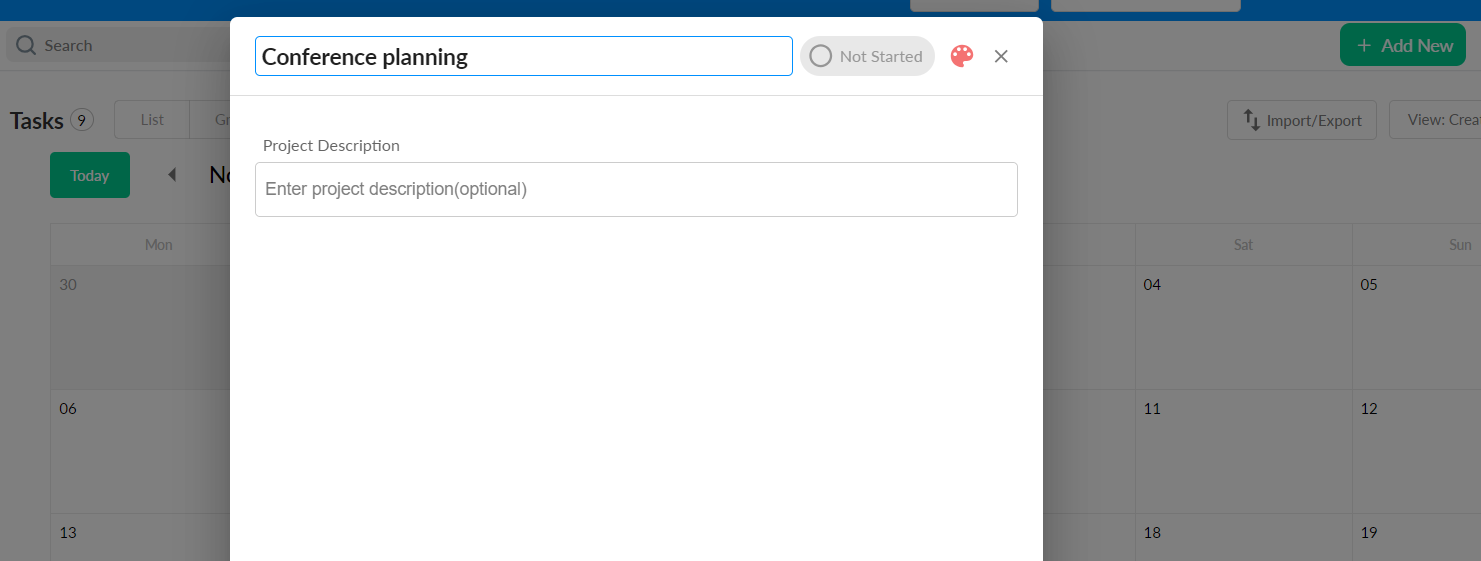Viewport: 1481px width, 561px height.
Task: Toggle the Not Started status
Action: click(x=867, y=56)
